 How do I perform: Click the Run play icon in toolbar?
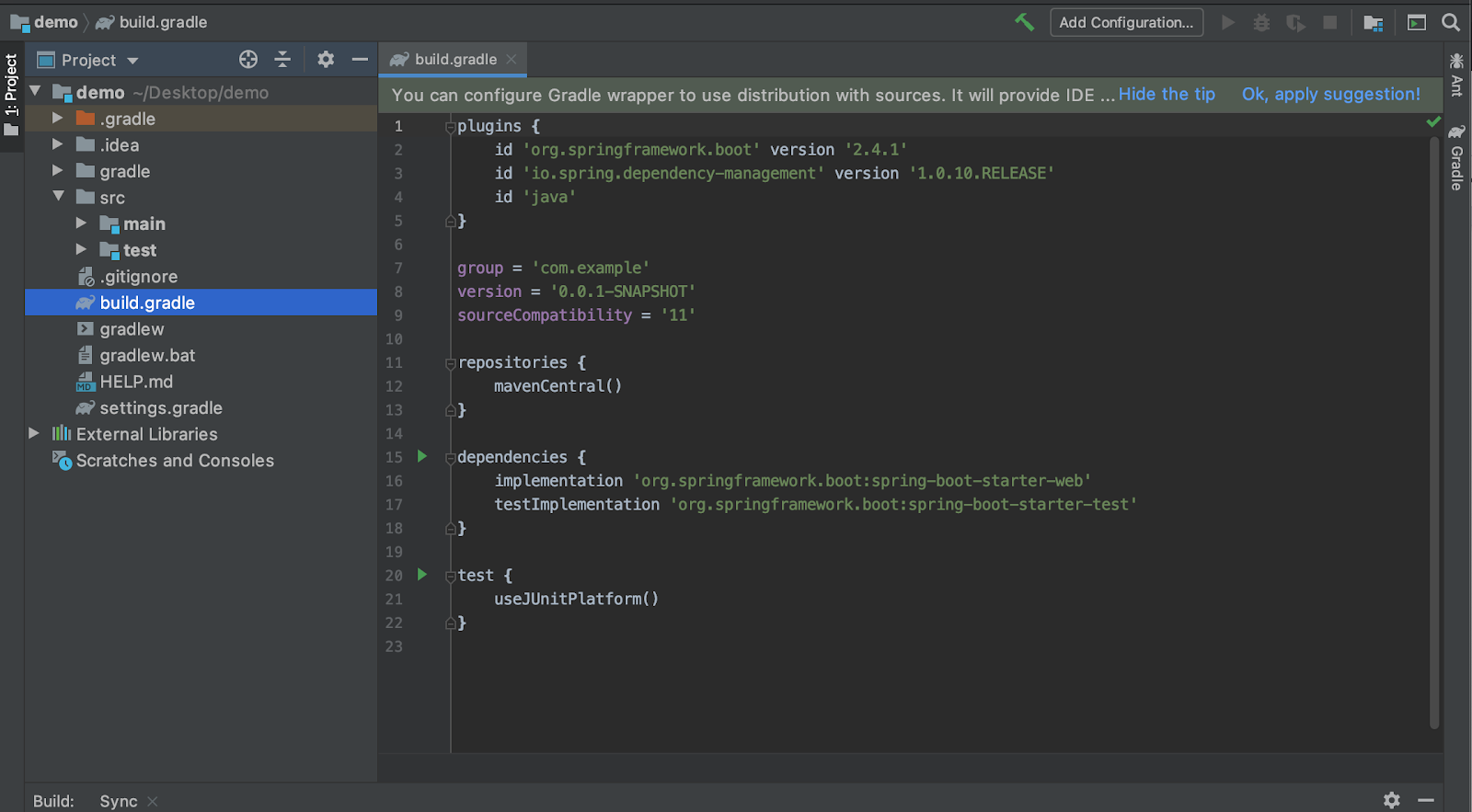pyautogui.click(x=1228, y=22)
